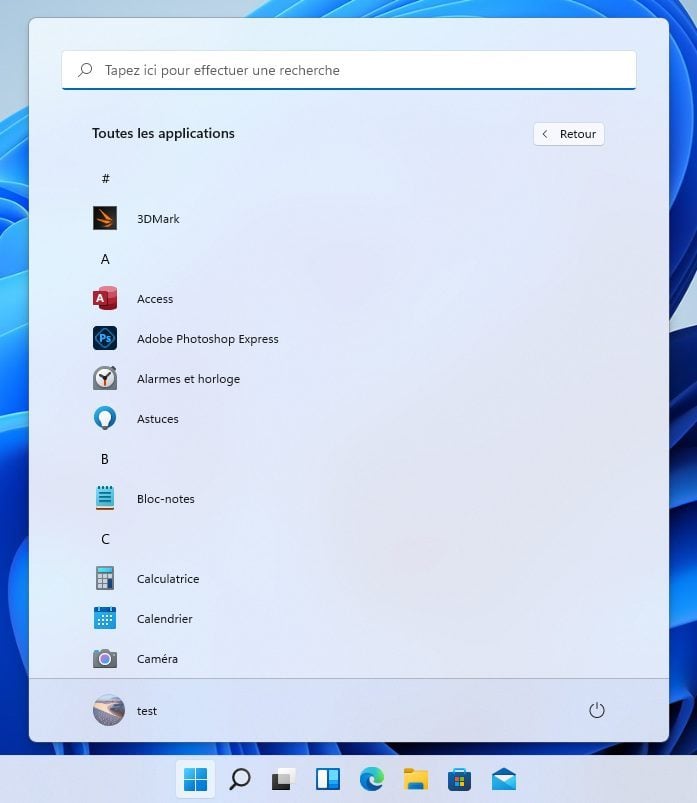This screenshot has height=803, width=697.
Task: Select 'Adobe Photoshop Express' text entry
Action: (x=208, y=339)
